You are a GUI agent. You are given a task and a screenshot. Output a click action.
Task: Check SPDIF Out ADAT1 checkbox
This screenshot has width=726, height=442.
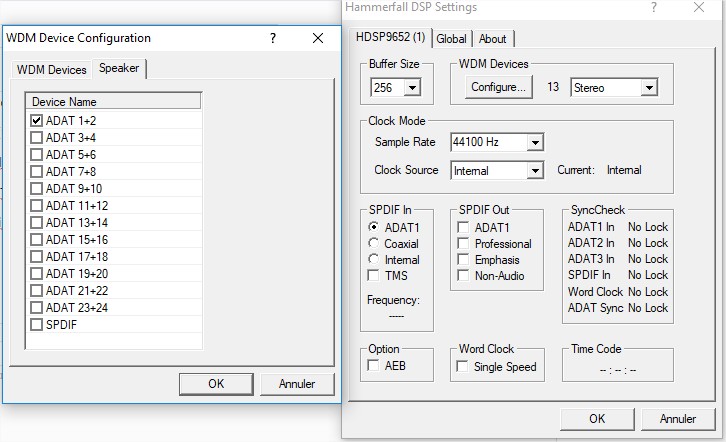[x=463, y=227]
